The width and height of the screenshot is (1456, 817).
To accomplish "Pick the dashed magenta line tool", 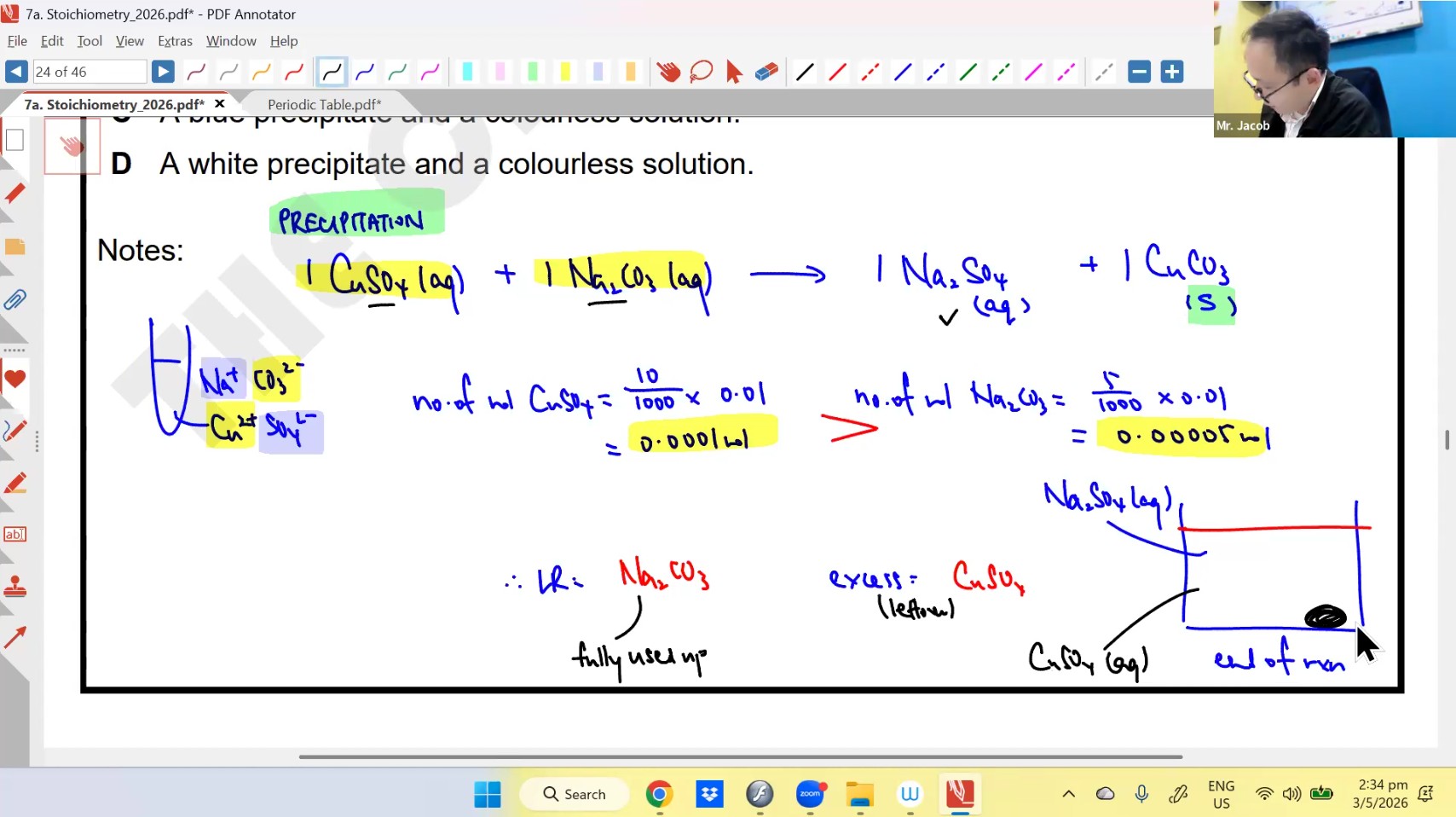I will [x=1066, y=72].
